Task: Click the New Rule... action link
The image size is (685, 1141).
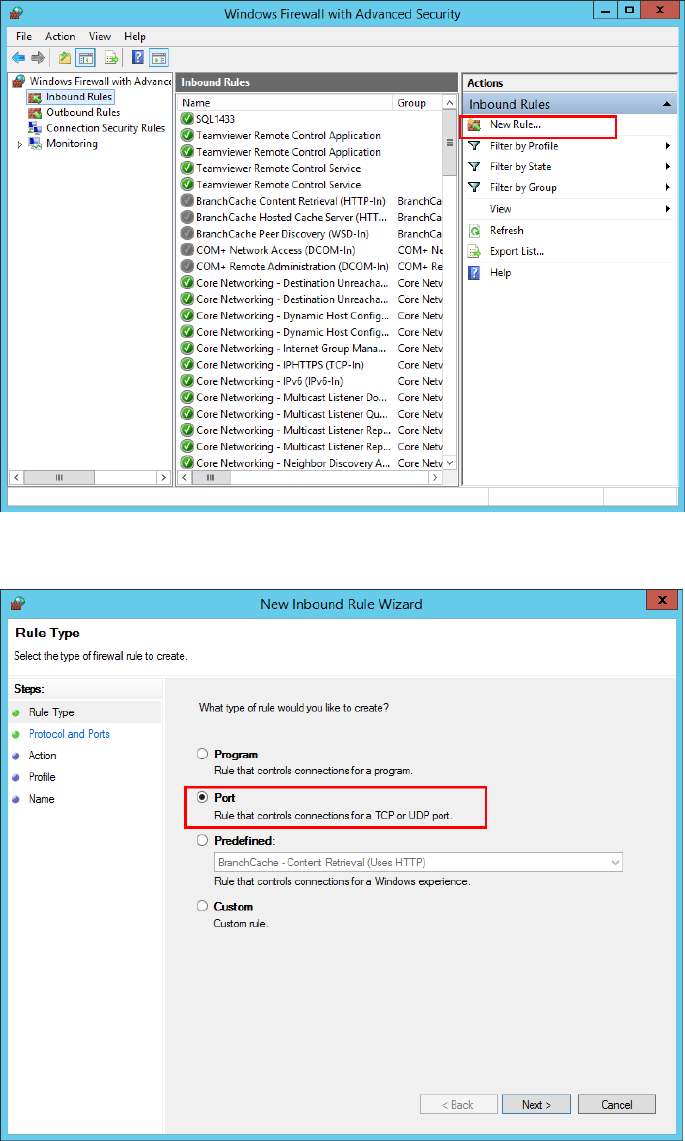Action: (x=515, y=125)
